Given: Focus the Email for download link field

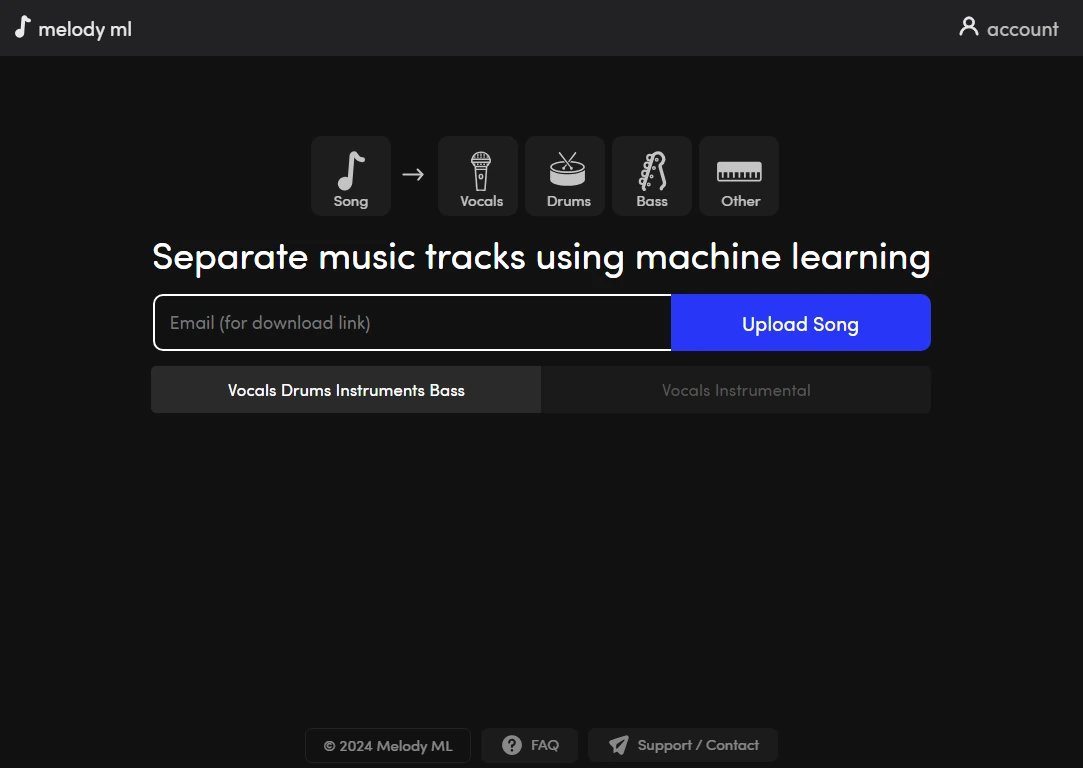Looking at the screenshot, I should coord(412,323).
